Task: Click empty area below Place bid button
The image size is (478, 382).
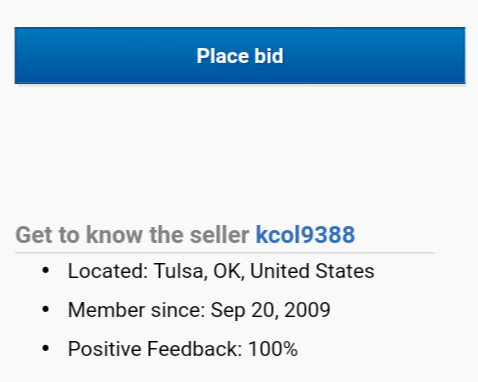Action: coord(240,150)
